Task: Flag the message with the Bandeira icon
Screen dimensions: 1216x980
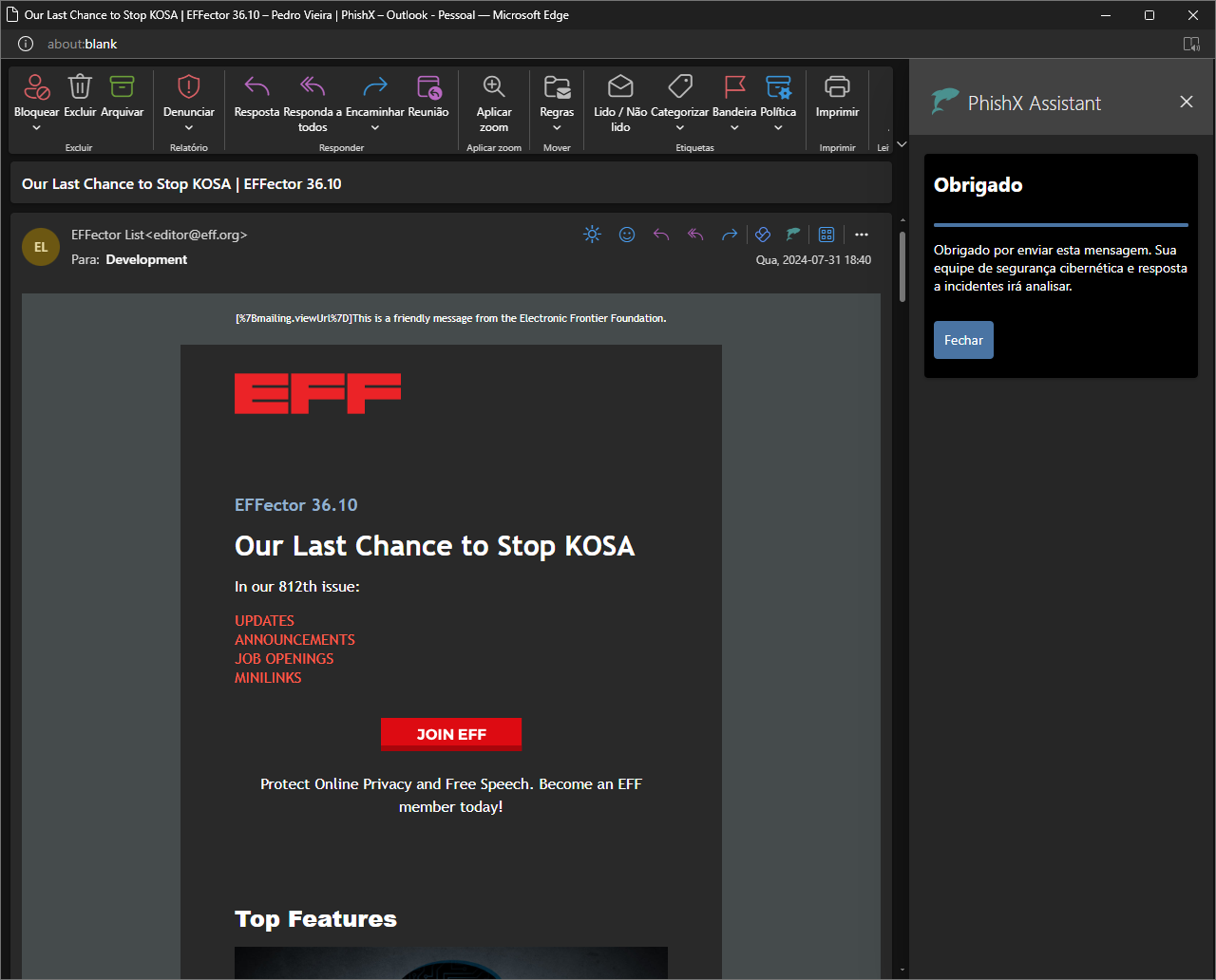Action: 734,86
